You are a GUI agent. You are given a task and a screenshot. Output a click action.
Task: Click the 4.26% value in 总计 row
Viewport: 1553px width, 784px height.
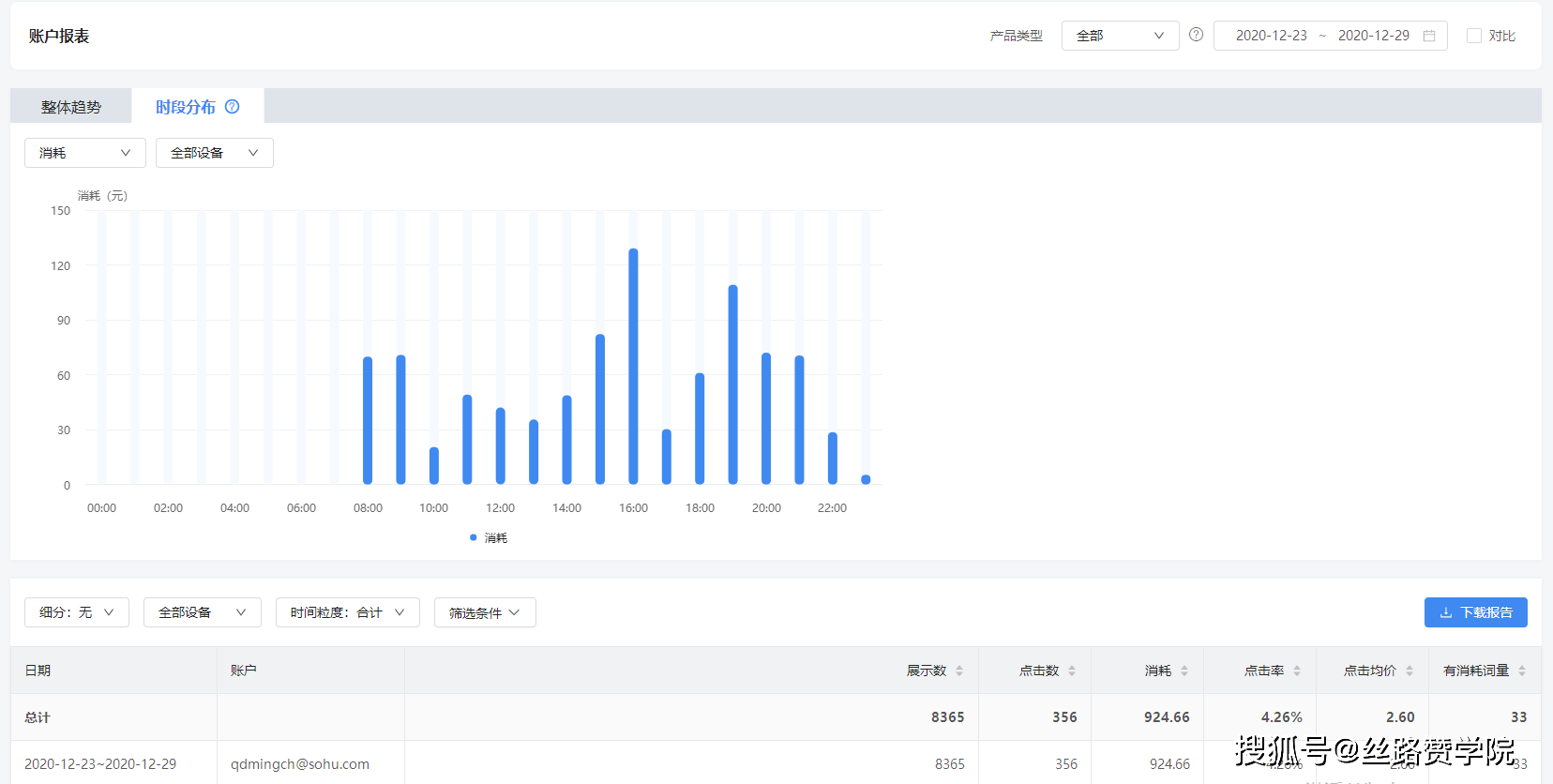pos(1281,717)
